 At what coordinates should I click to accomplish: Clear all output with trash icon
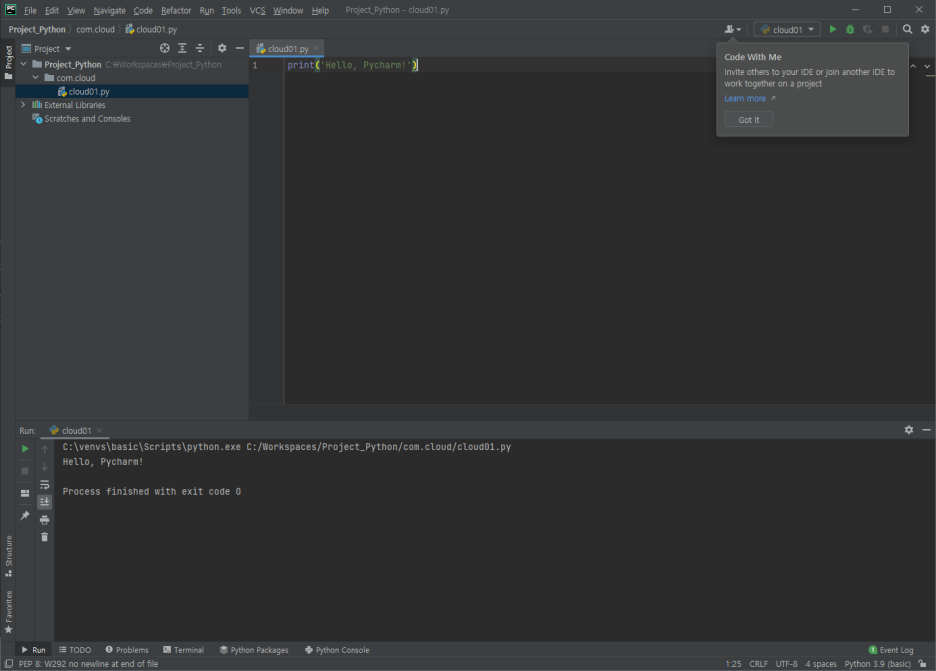(44, 537)
